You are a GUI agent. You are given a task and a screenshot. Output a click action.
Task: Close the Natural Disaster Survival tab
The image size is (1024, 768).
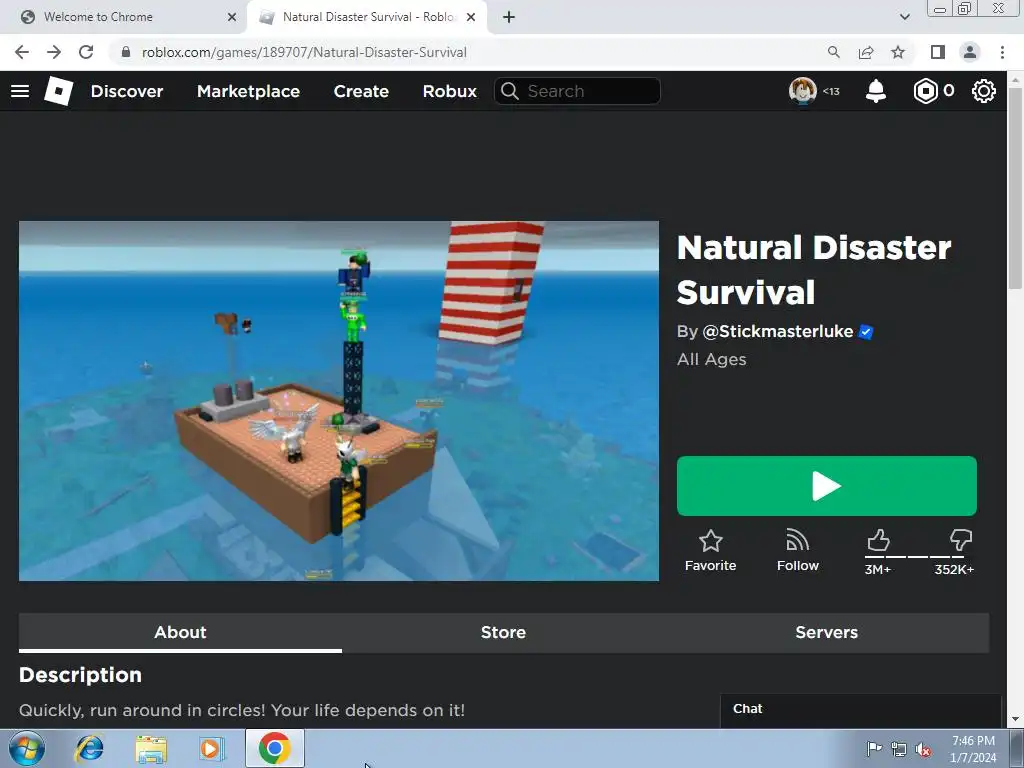pos(471,17)
